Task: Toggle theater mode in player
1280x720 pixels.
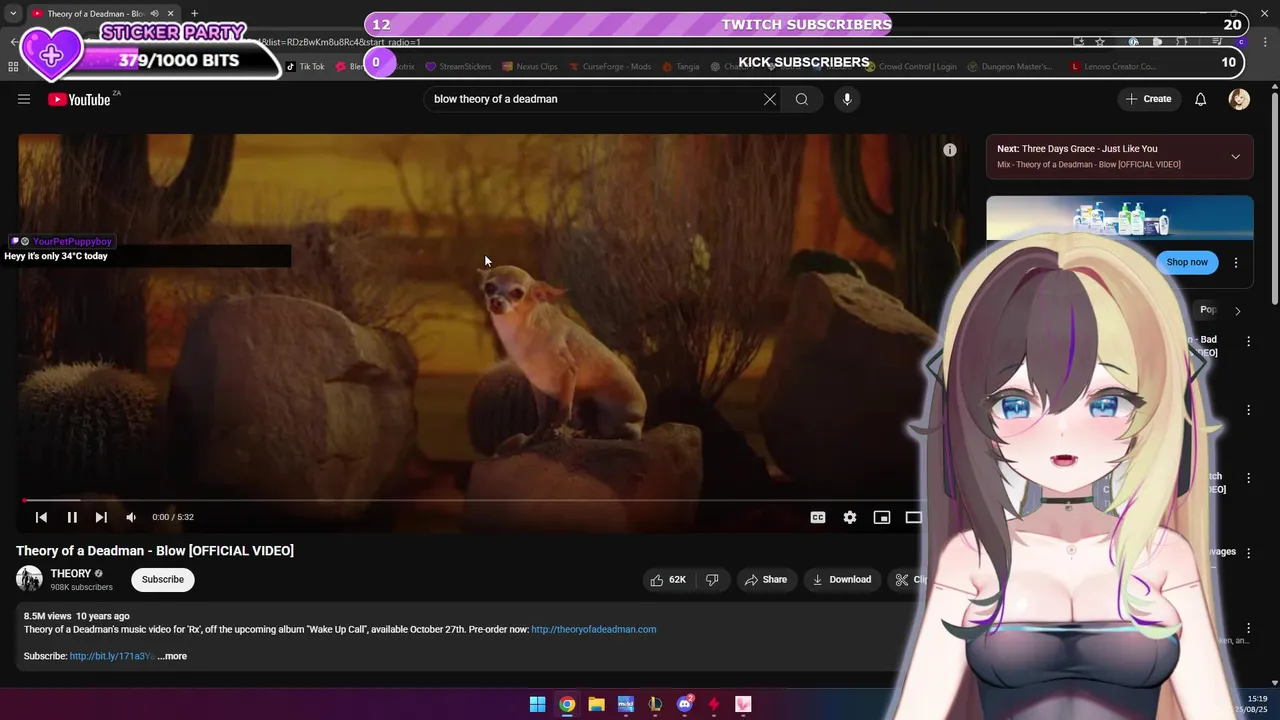Action: pyautogui.click(x=913, y=517)
